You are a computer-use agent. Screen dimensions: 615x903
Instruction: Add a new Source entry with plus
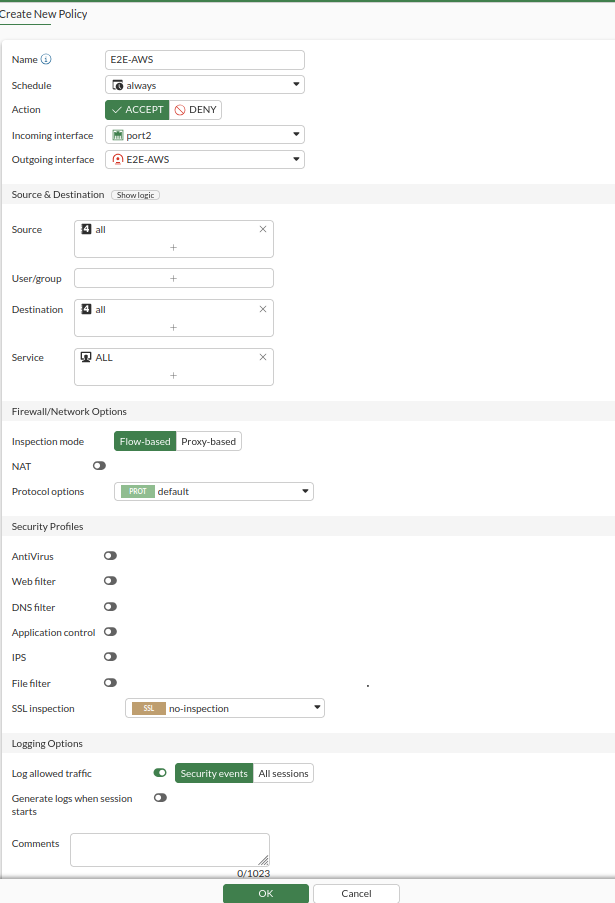pos(173,247)
